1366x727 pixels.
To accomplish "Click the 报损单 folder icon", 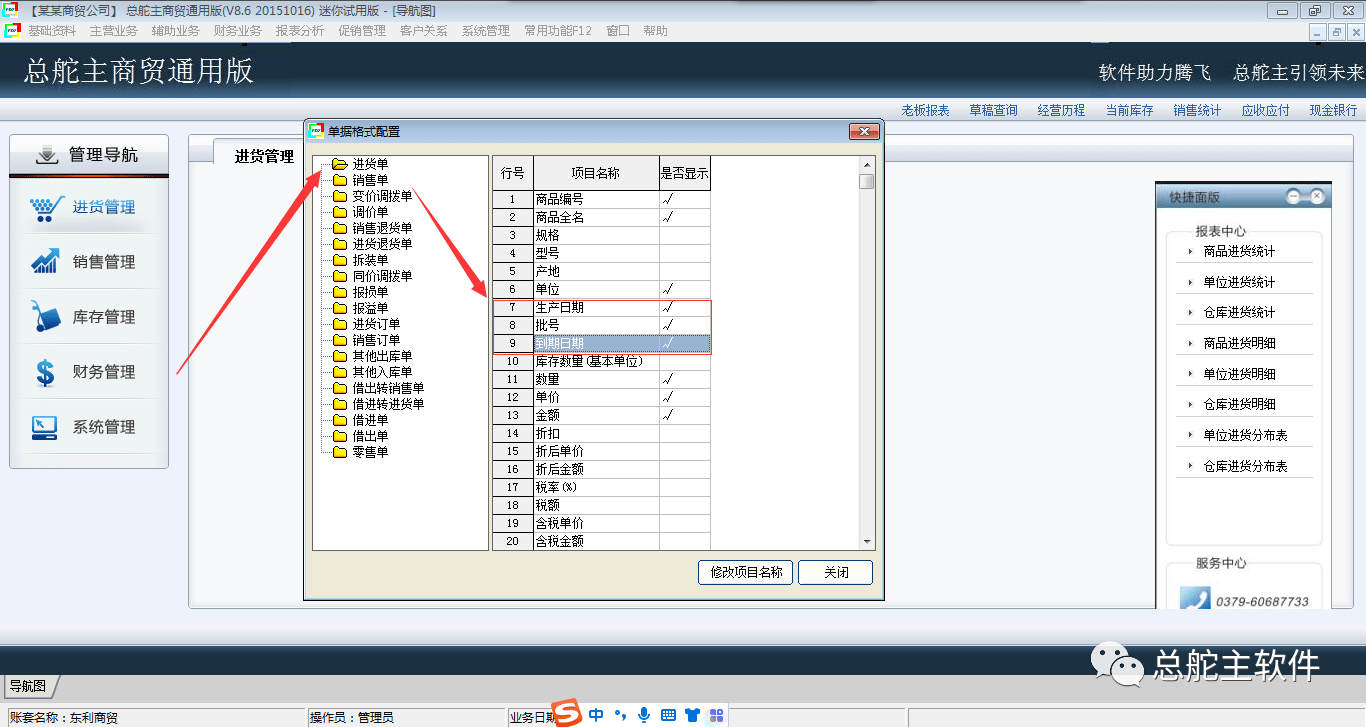I will [340, 292].
